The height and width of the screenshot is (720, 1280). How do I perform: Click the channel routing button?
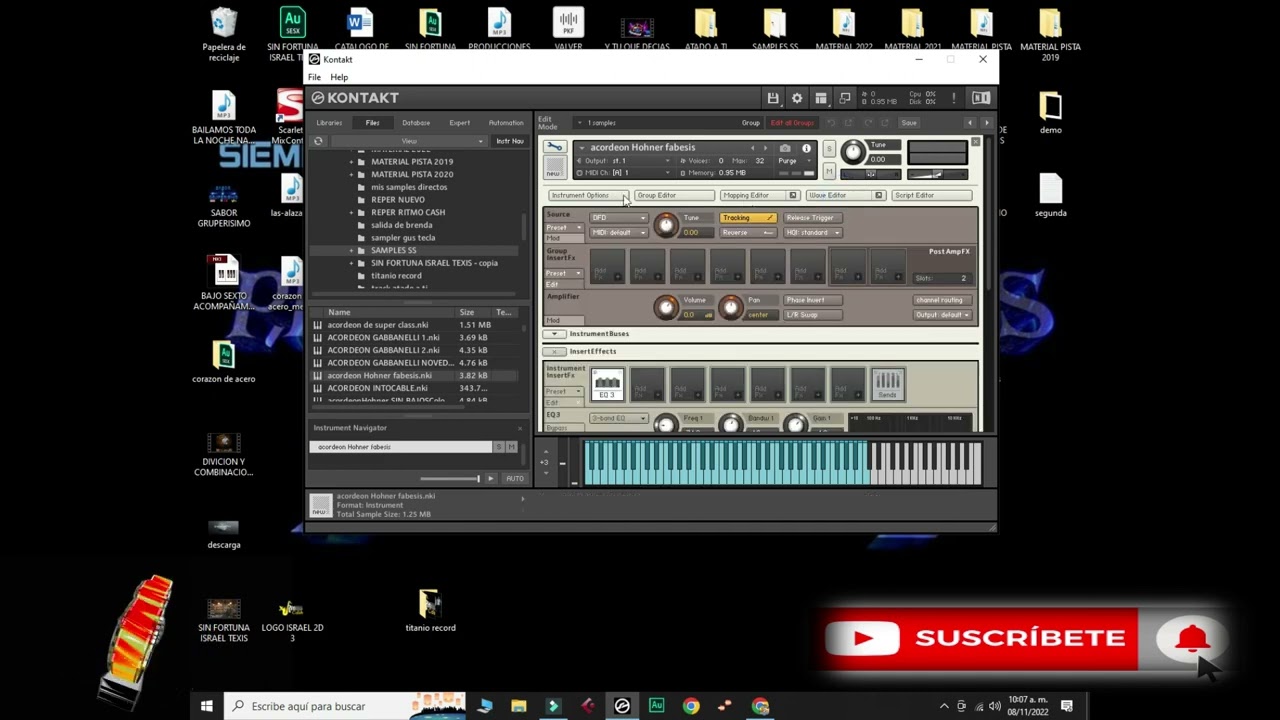[942, 300]
